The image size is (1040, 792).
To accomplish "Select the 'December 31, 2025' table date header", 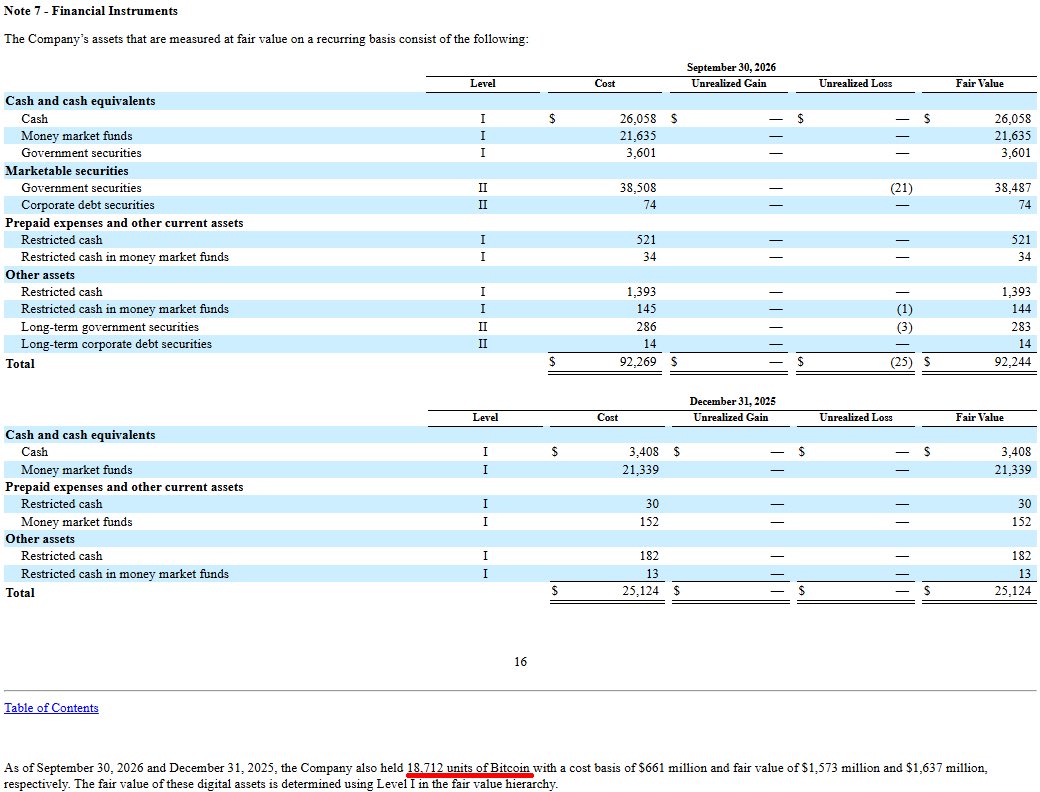I will pyautogui.click(x=732, y=401).
